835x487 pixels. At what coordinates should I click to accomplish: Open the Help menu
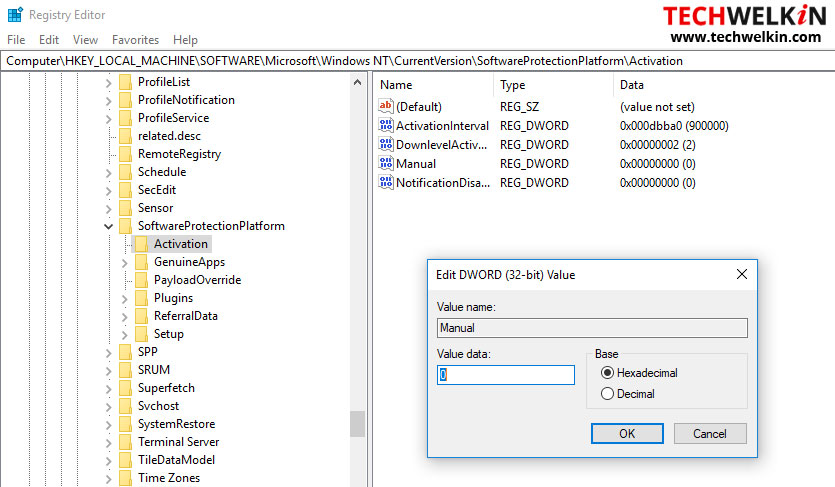point(185,39)
